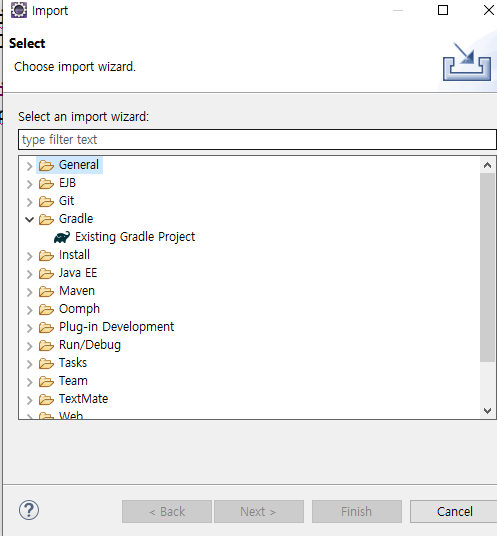Viewport: 497px width, 536px height.
Task: Maximize the Import dialog window
Action: point(443,10)
